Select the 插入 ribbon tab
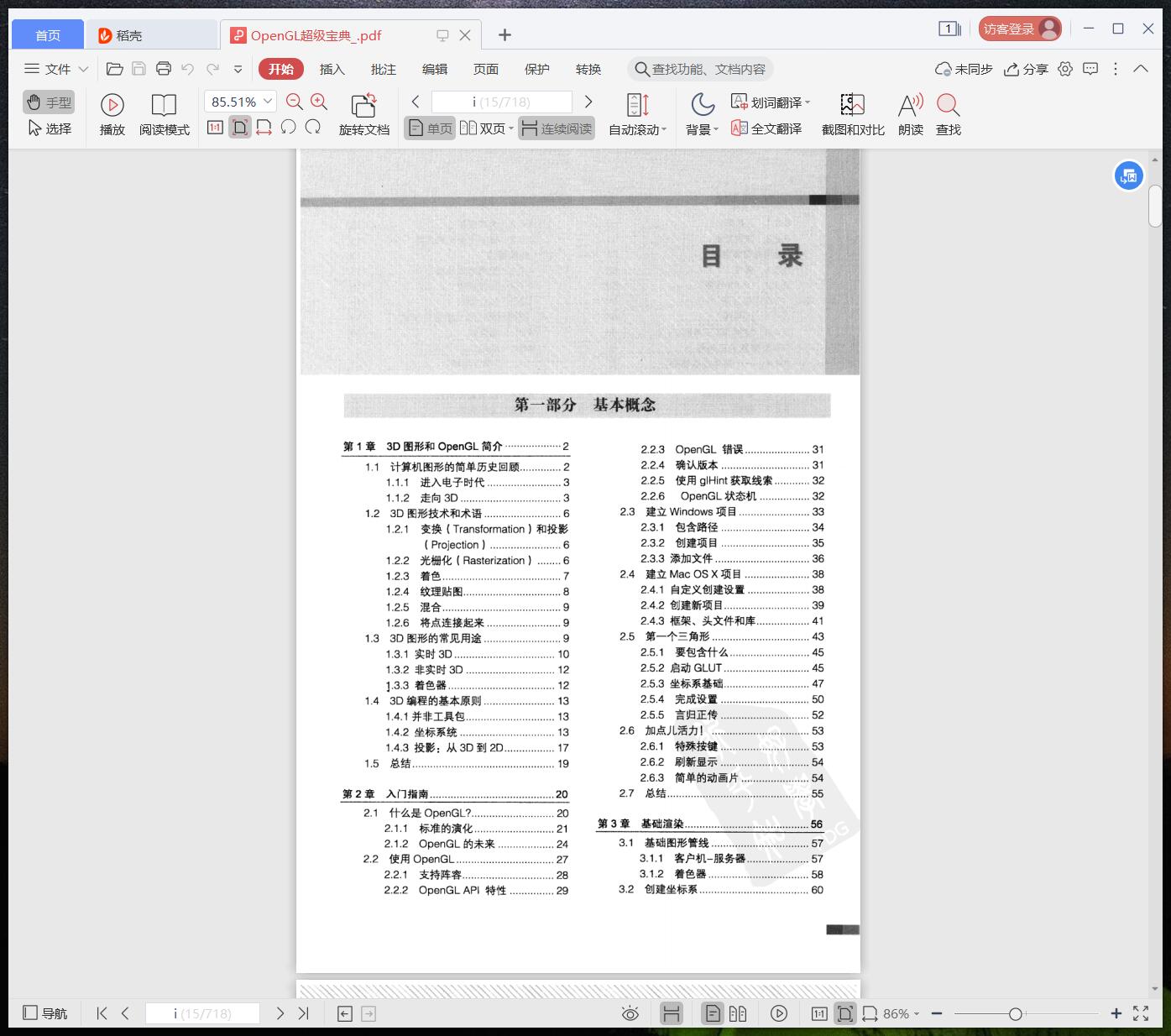The height and width of the screenshot is (1036, 1171). [x=332, y=69]
